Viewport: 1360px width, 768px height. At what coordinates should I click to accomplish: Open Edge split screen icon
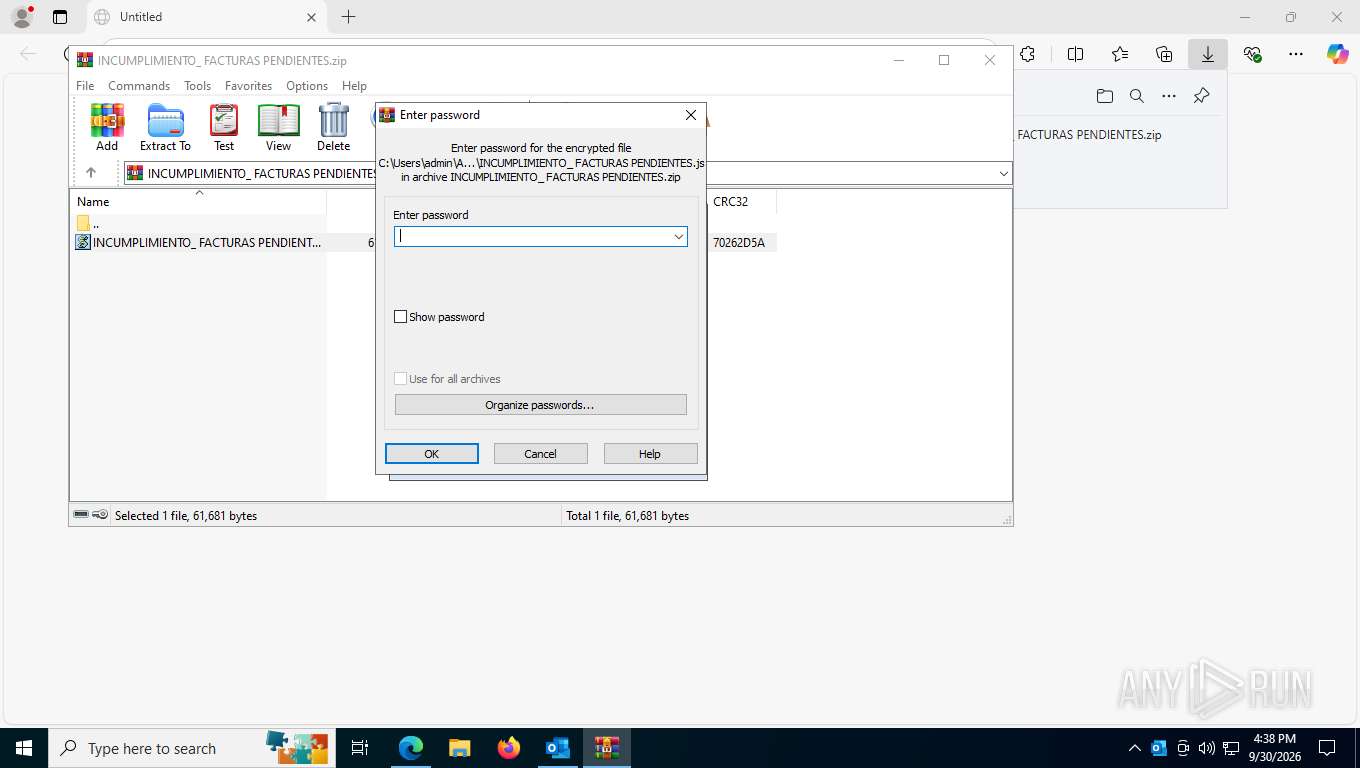pyautogui.click(x=1076, y=55)
